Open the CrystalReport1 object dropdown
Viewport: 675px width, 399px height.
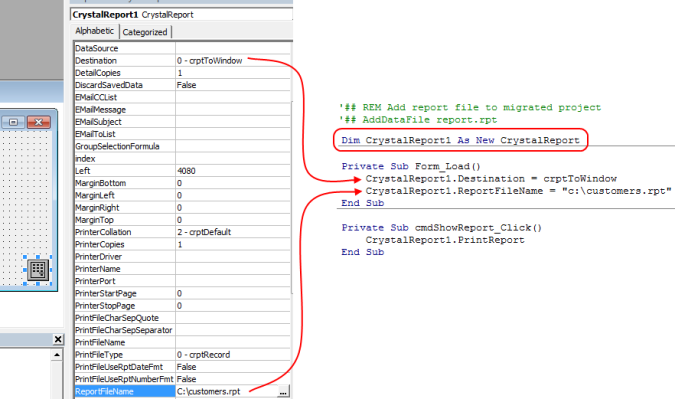[181, 15]
